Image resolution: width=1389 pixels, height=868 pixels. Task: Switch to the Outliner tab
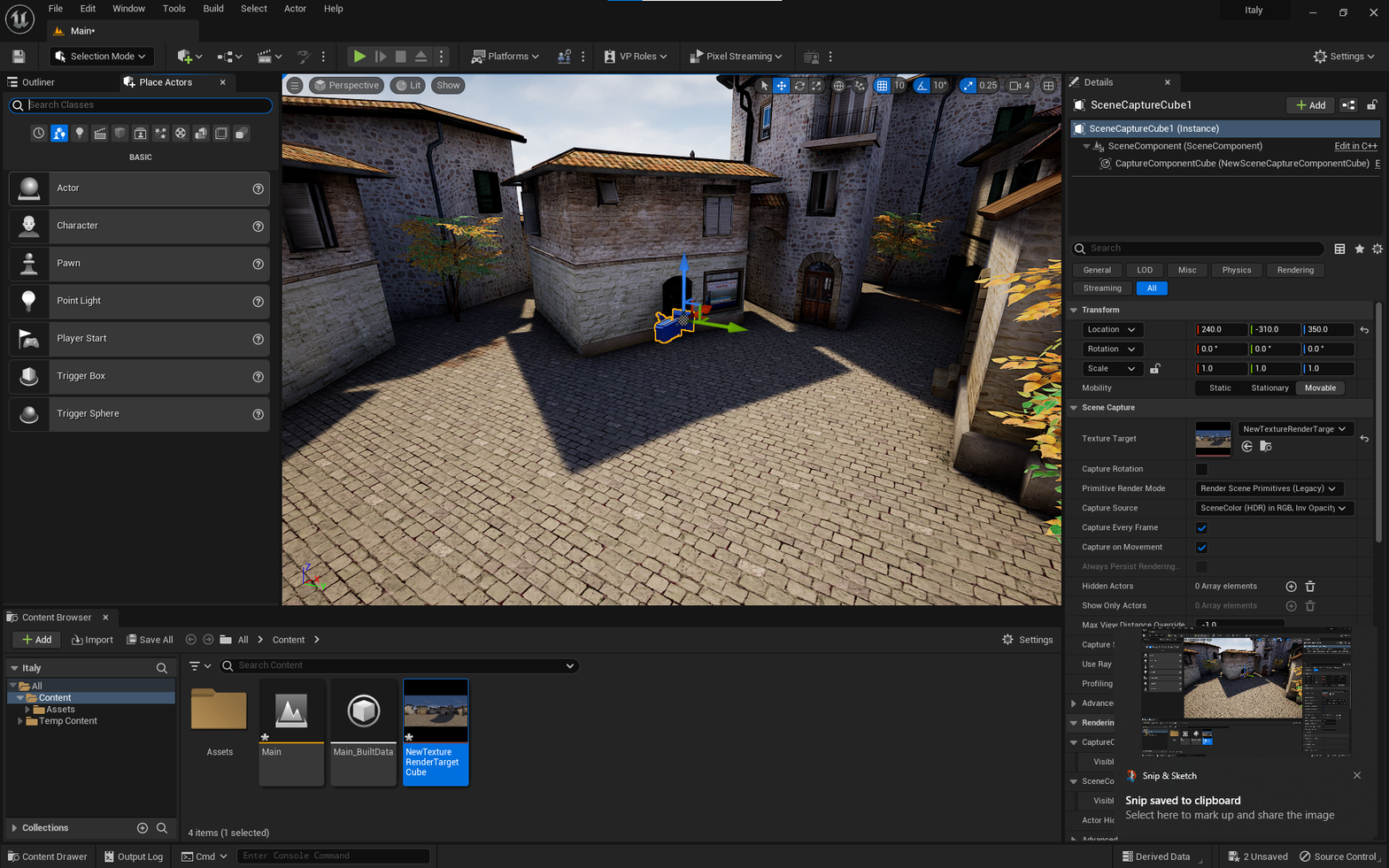point(38,82)
